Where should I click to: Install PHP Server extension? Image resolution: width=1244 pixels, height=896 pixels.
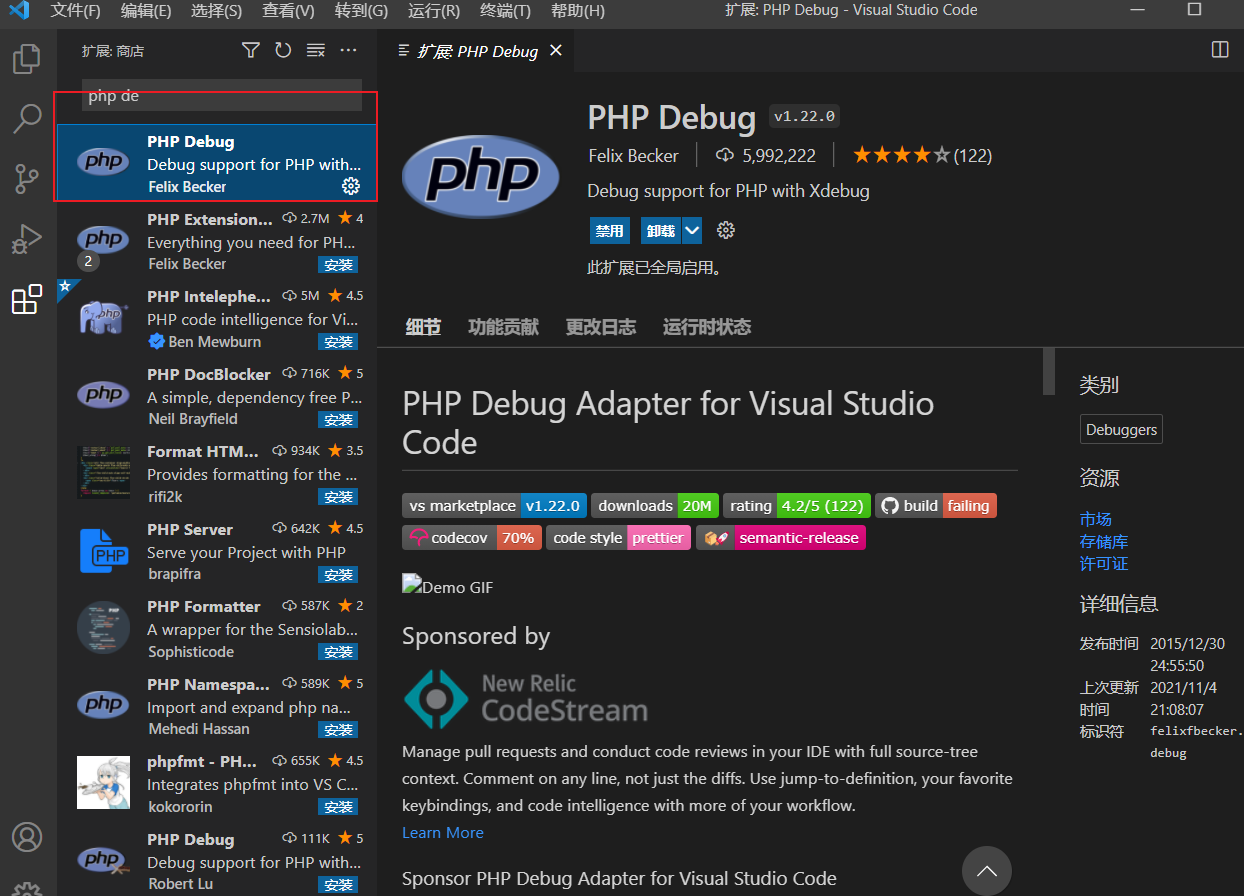click(x=338, y=575)
